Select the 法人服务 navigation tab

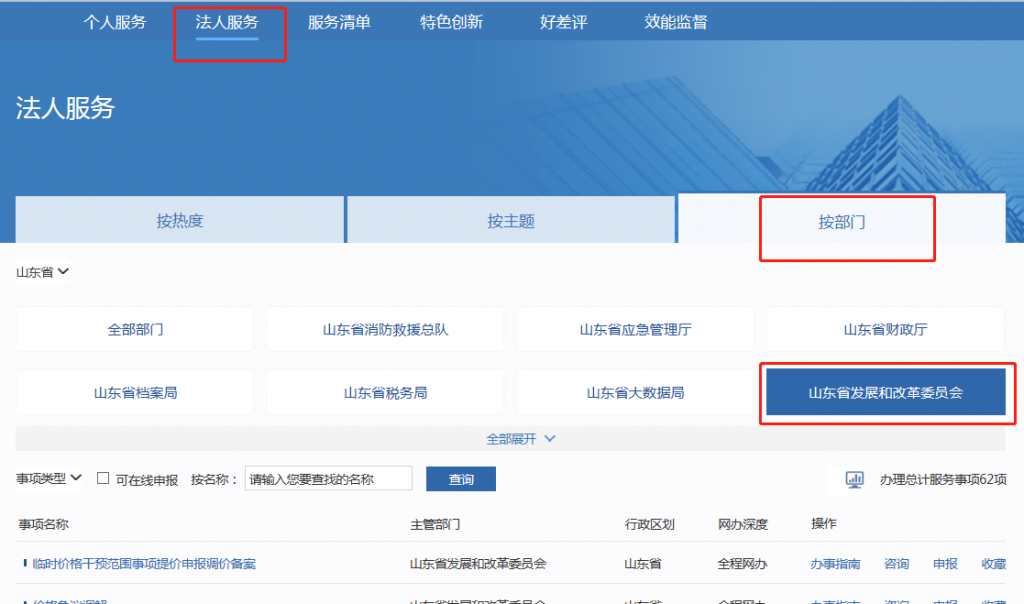click(x=227, y=22)
